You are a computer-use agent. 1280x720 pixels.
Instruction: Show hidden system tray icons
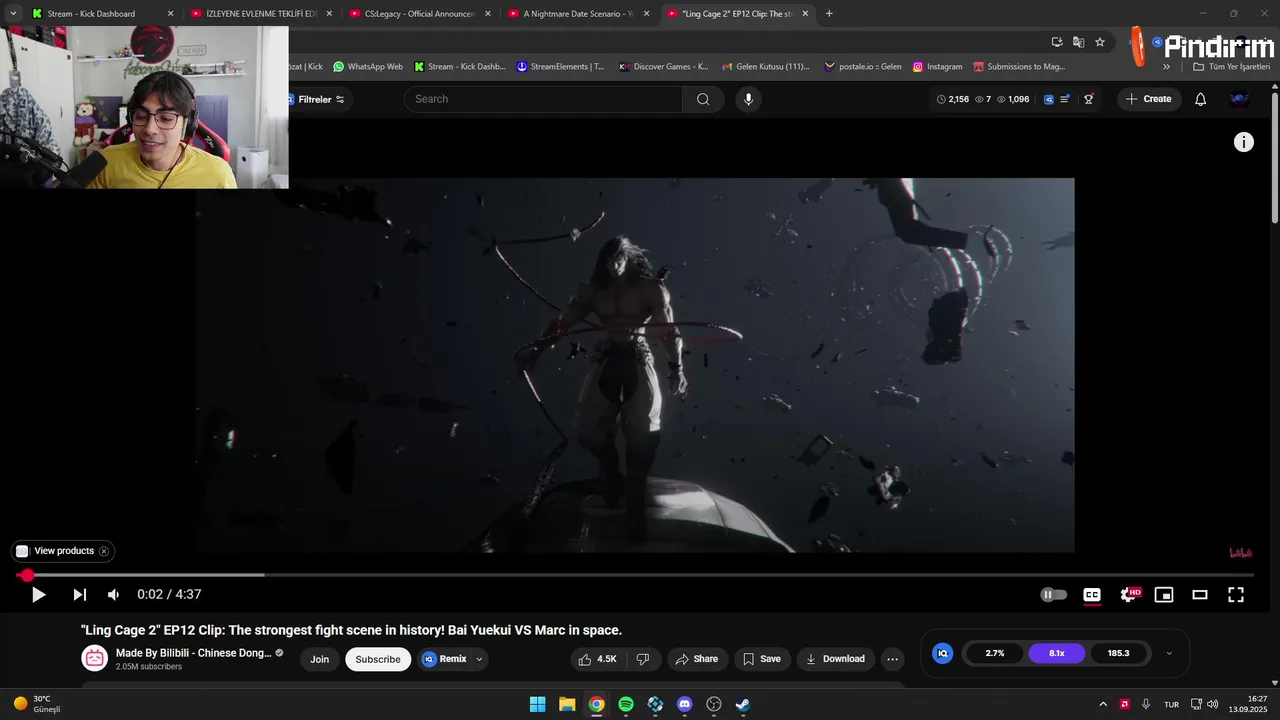point(1103,704)
